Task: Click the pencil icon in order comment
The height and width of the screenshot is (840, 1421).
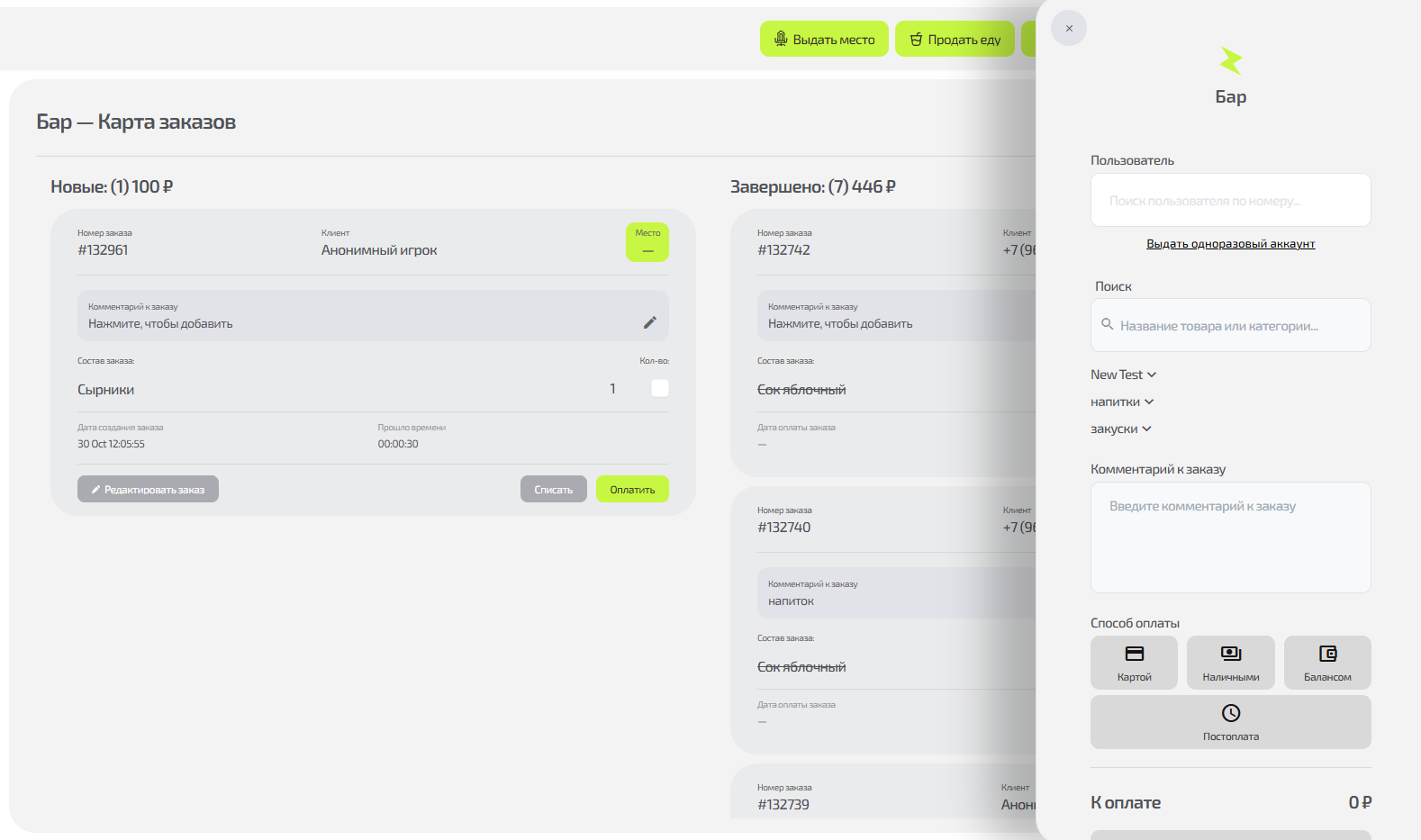Action: click(649, 322)
